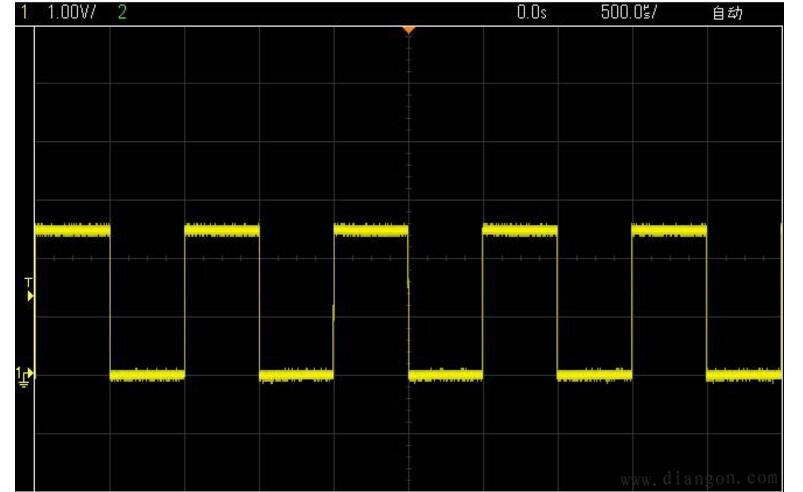
Task: Click the fifth high pulse of waveform
Action: click(x=669, y=229)
